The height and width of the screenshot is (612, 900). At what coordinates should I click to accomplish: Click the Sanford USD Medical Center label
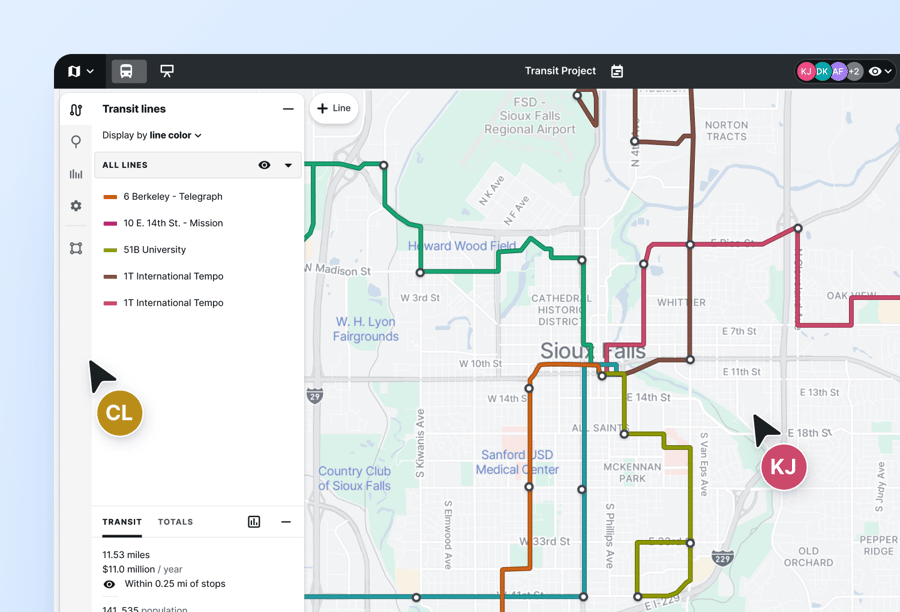[517, 462]
